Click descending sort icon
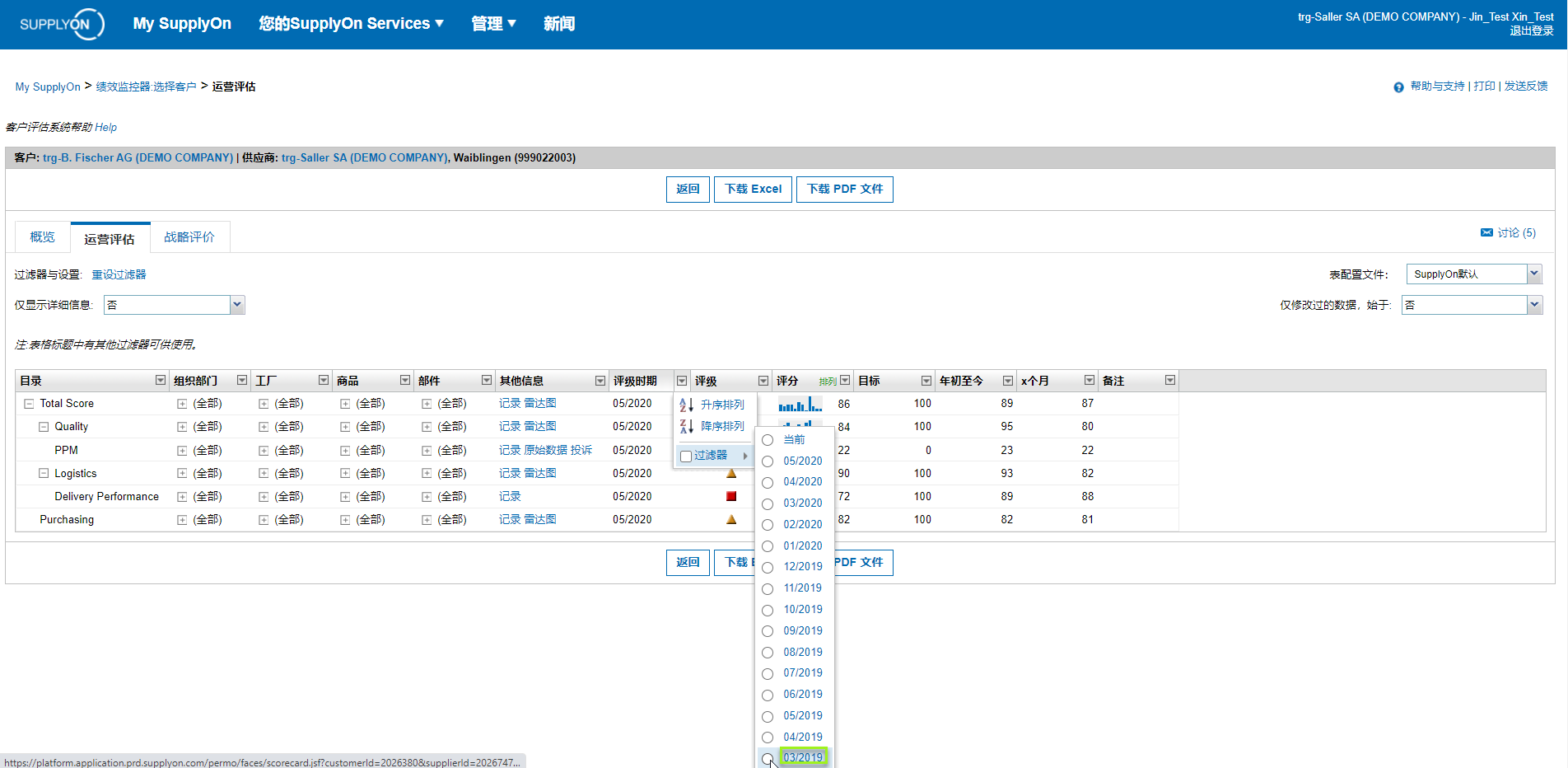Screen dimensions: 1568x768 point(686,426)
